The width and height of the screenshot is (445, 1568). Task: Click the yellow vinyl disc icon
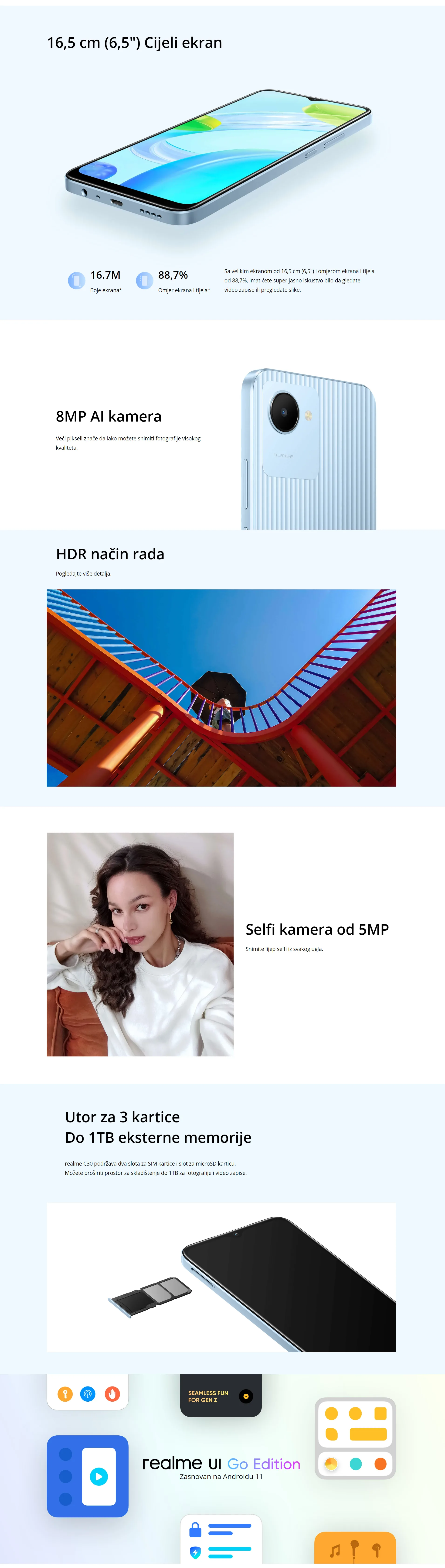pyautogui.click(x=246, y=1396)
